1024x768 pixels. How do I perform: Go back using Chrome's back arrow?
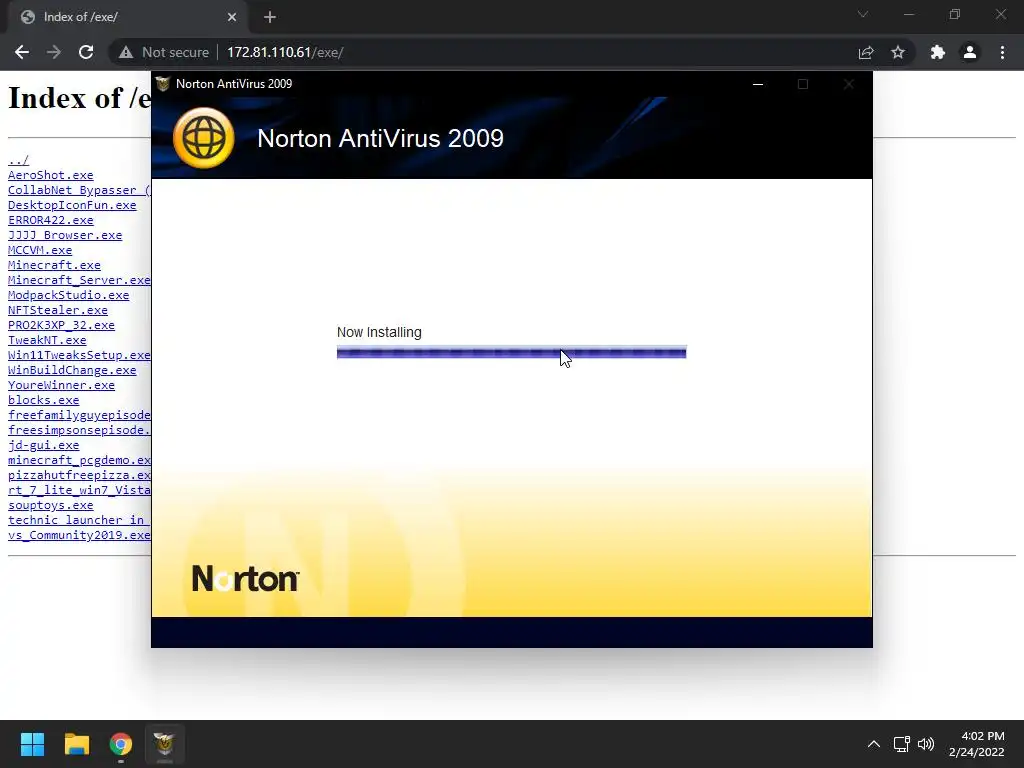click(22, 52)
